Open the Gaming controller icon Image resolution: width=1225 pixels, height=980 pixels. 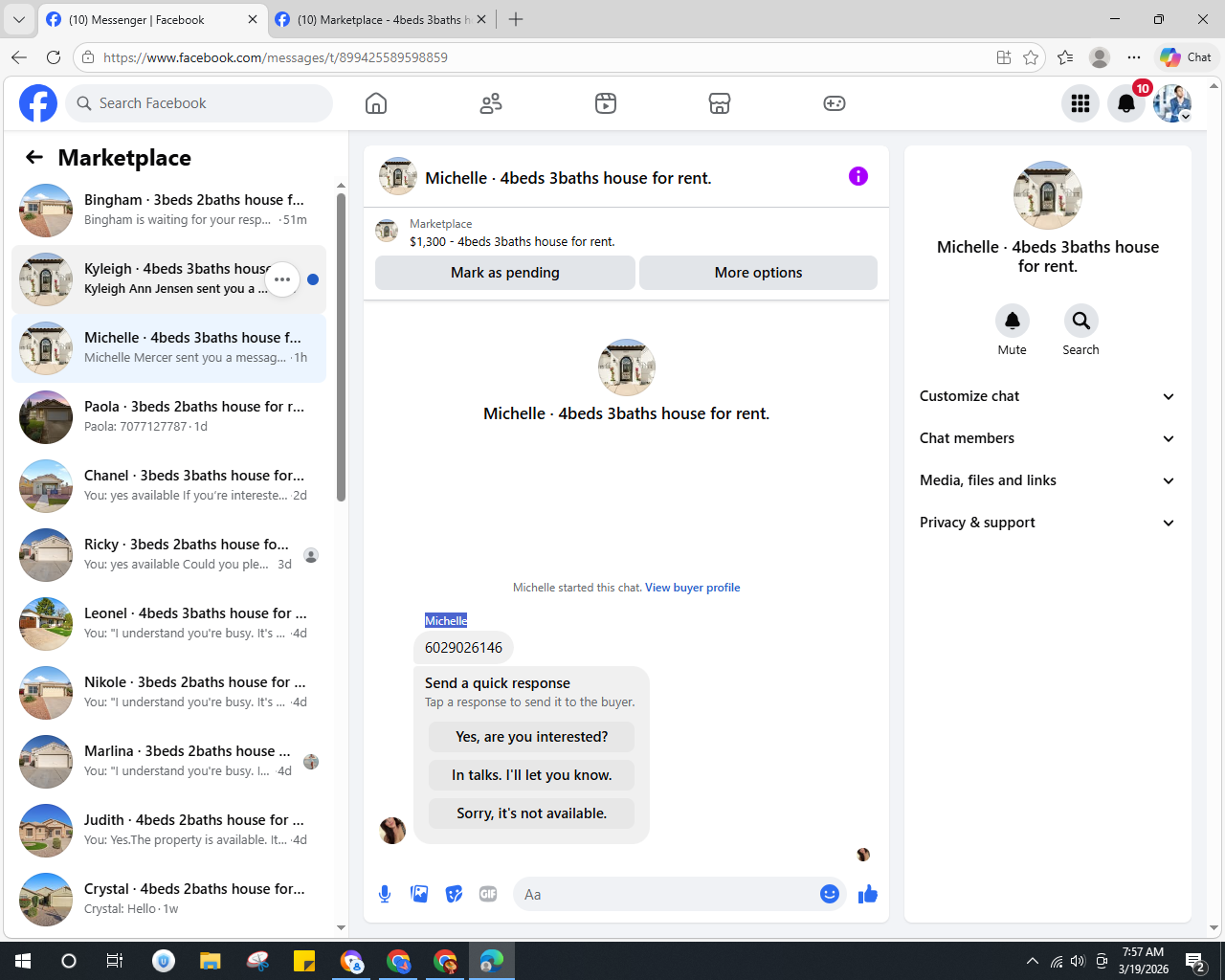(835, 103)
